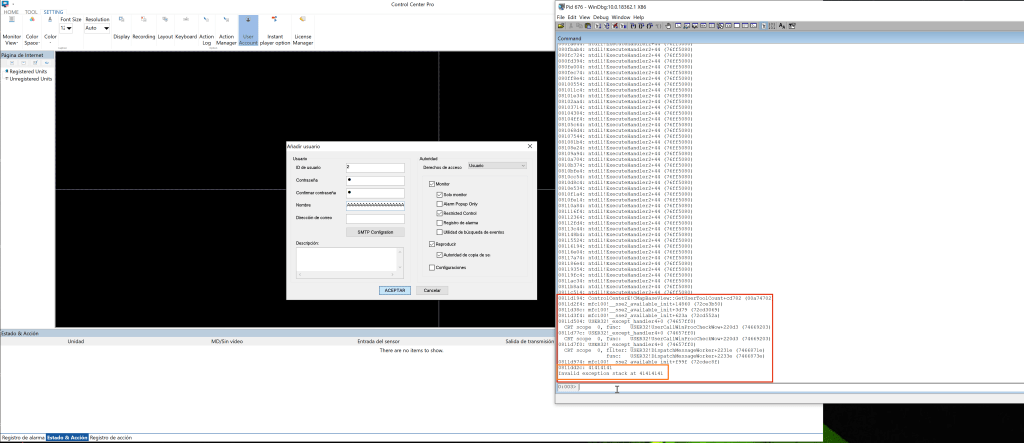The width and height of the screenshot is (1024, 443).
Task: Expand the Derechos de acceso dropdown
Action: click(496, 166)
